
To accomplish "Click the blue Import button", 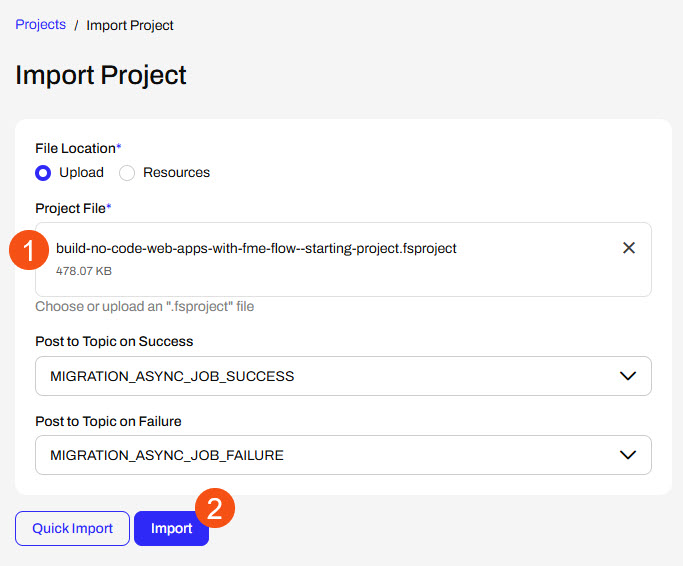I will (171, 528).
